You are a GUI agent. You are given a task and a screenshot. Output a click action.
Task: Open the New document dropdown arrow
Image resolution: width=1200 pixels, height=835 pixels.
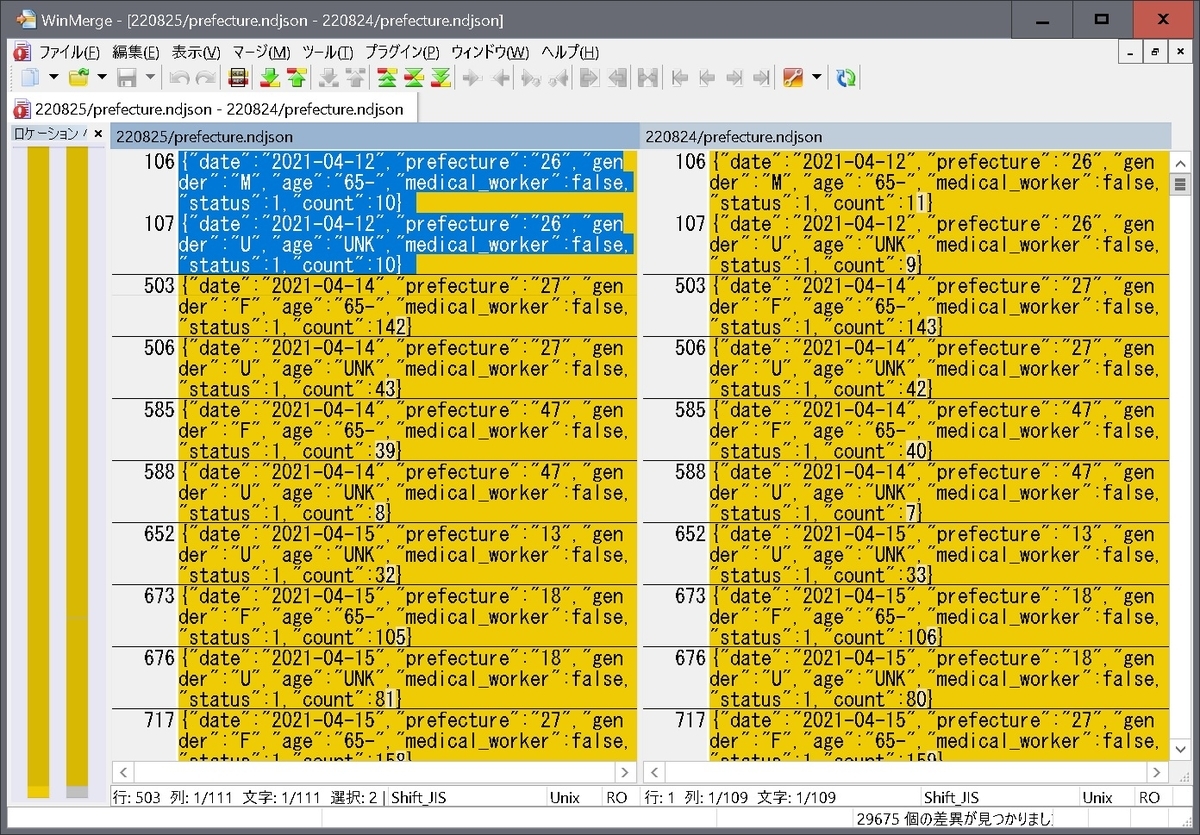point(54,77)
